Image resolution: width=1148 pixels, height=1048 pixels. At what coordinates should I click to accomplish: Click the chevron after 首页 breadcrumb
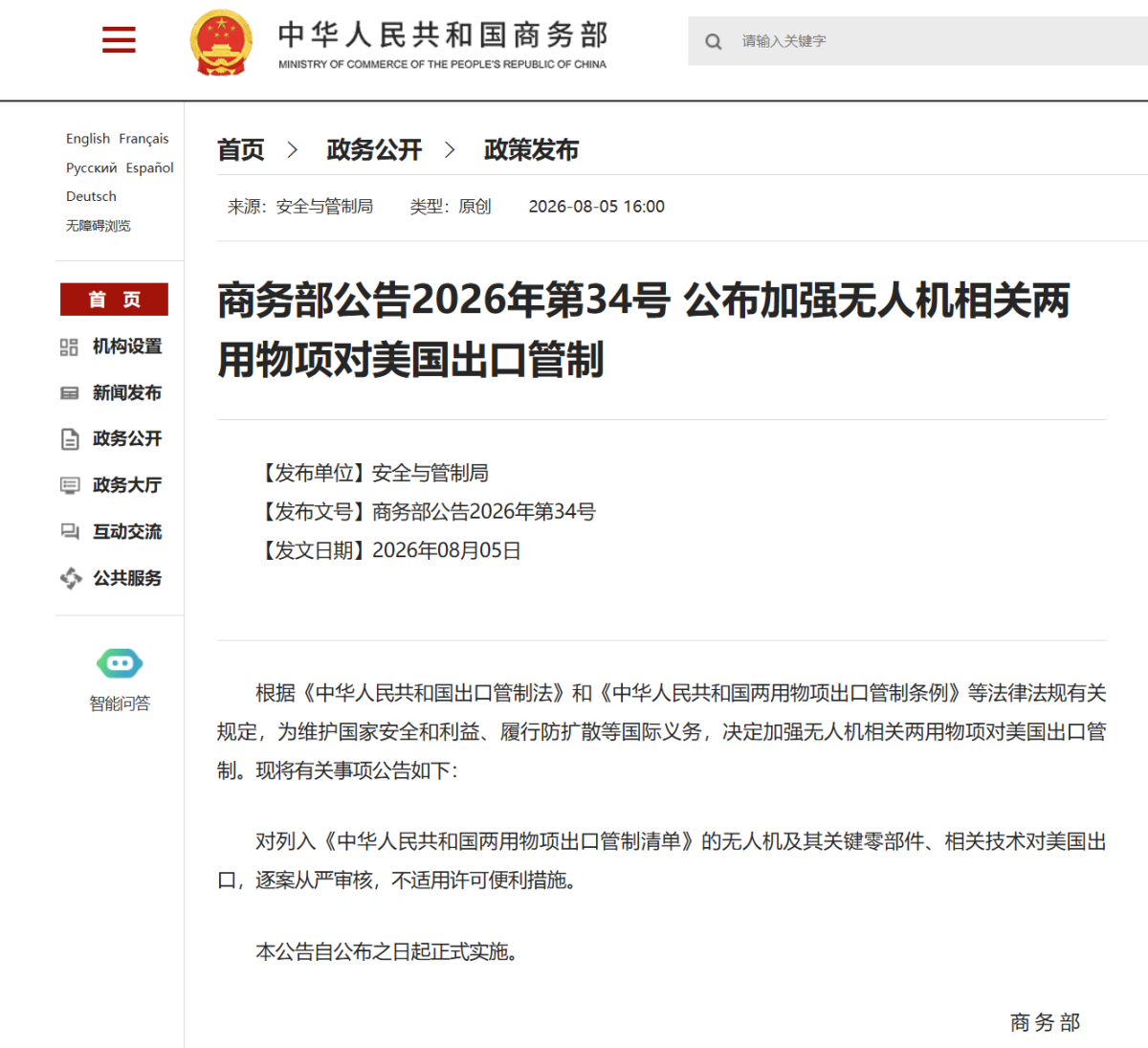point(293,150)
